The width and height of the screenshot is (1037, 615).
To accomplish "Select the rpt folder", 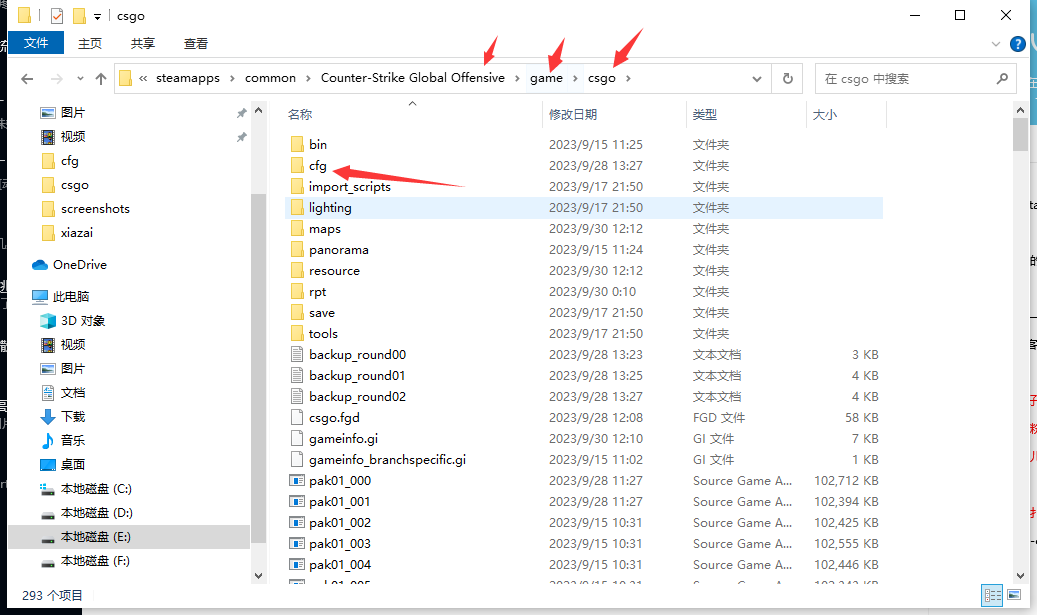I will pos(317,292).
